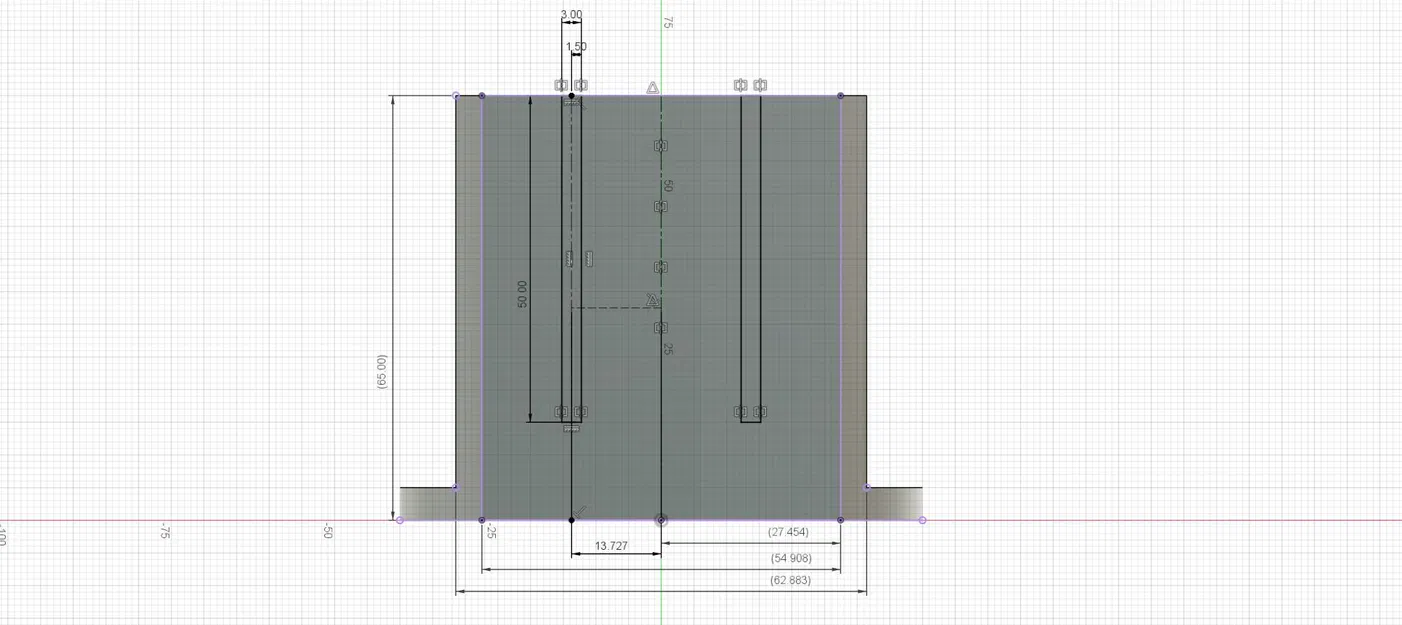Click the black sketch point on the bottom edge

(x=571, y=520)
